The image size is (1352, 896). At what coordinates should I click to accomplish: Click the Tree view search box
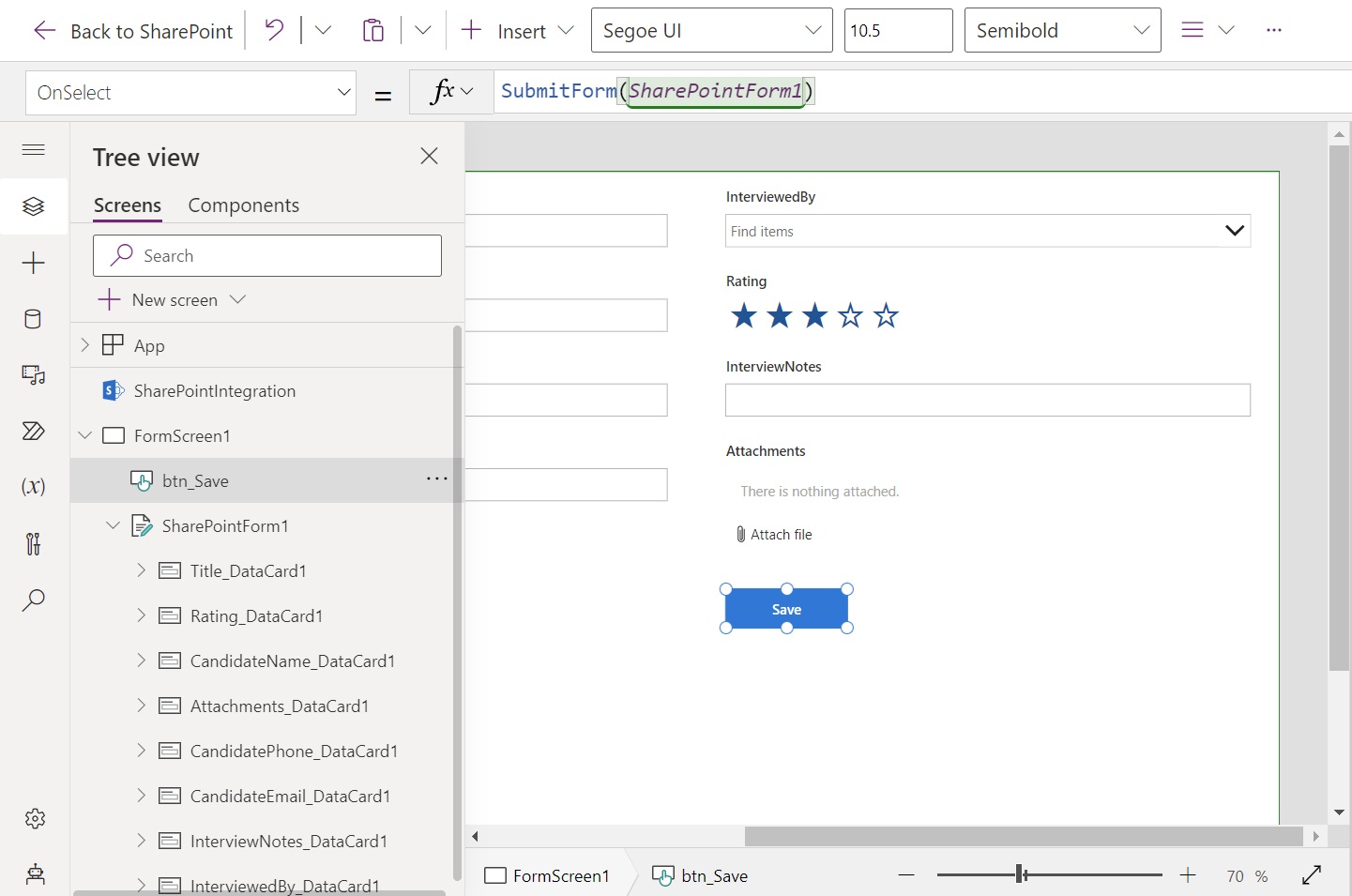click(x=267, y=255)
